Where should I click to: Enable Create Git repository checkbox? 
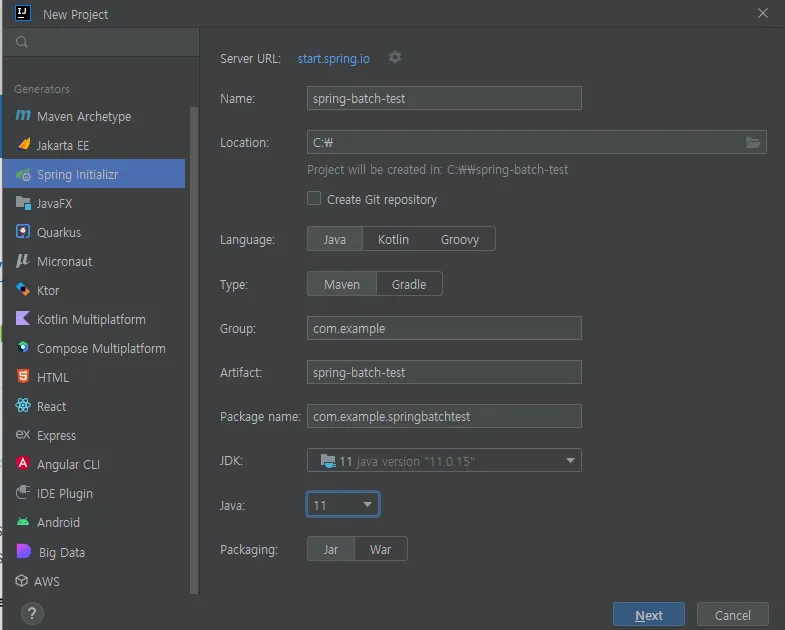[x=314, y=199]
